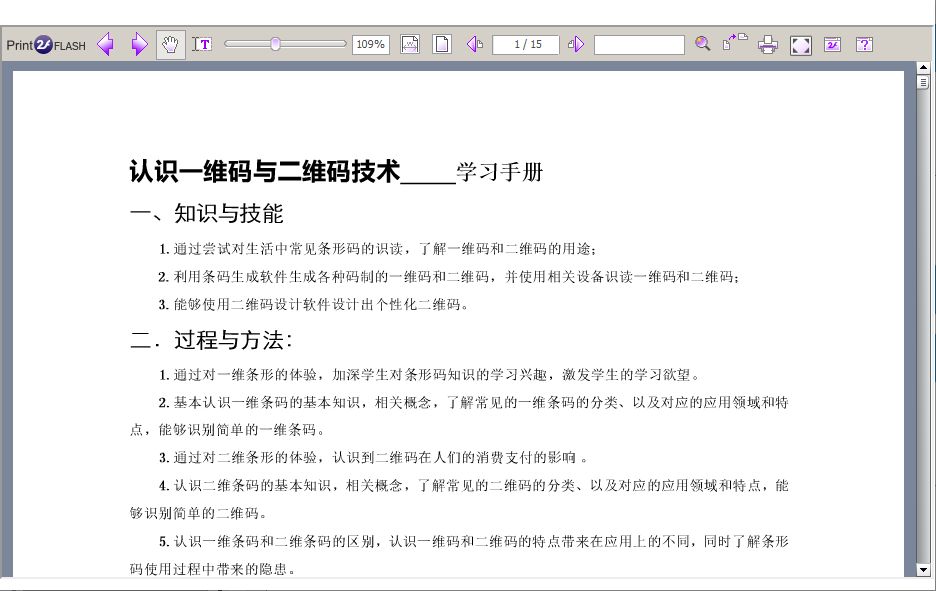Viewport: 936px width, 591px height.
Task: Click the page number field 1 / 15
Action: 526,45
